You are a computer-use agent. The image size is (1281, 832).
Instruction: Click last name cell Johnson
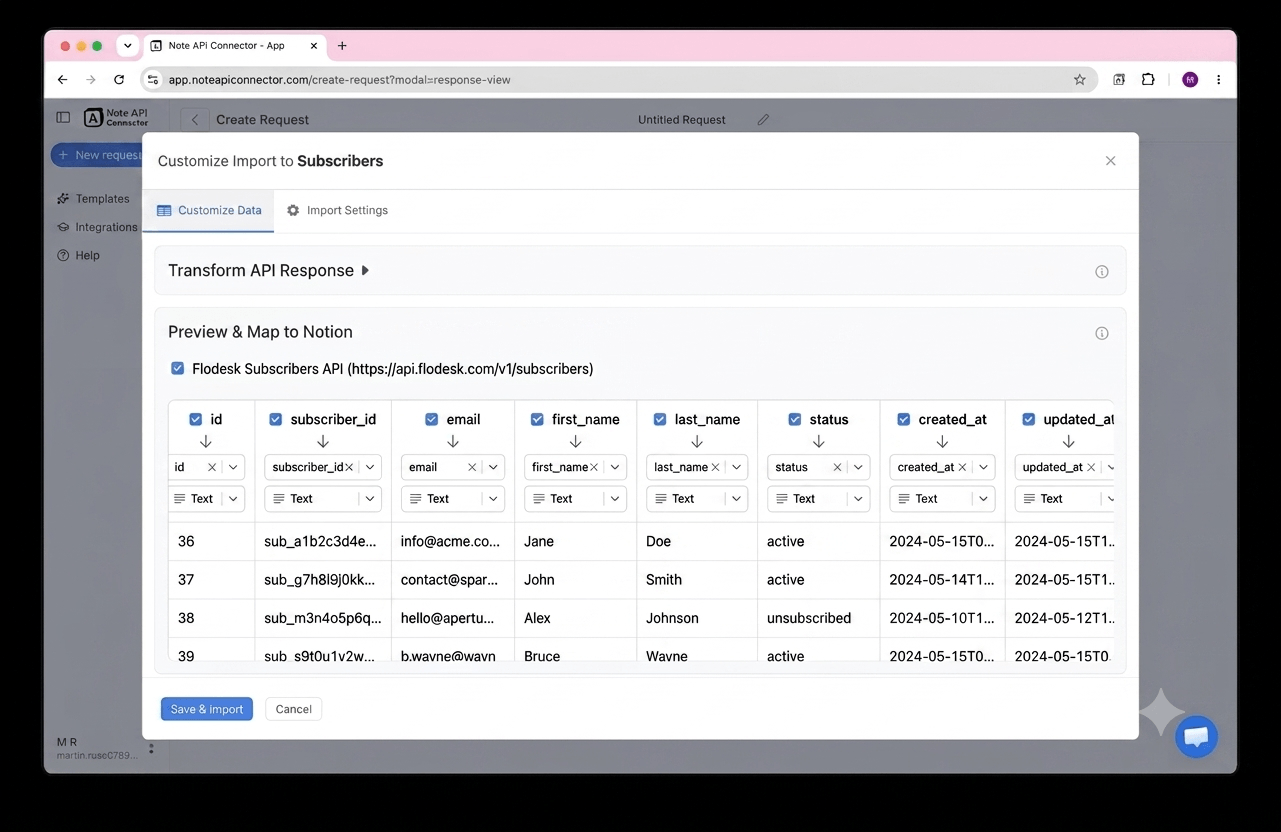[672, 619]
